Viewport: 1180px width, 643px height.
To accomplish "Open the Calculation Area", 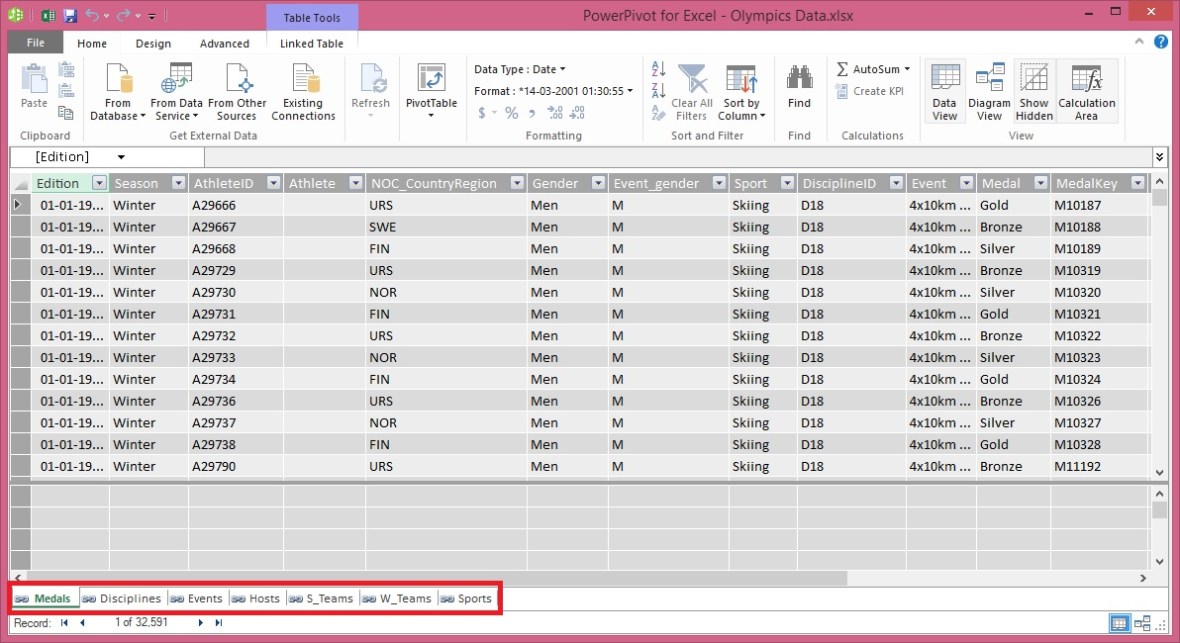I will [x=1086, y=92].
